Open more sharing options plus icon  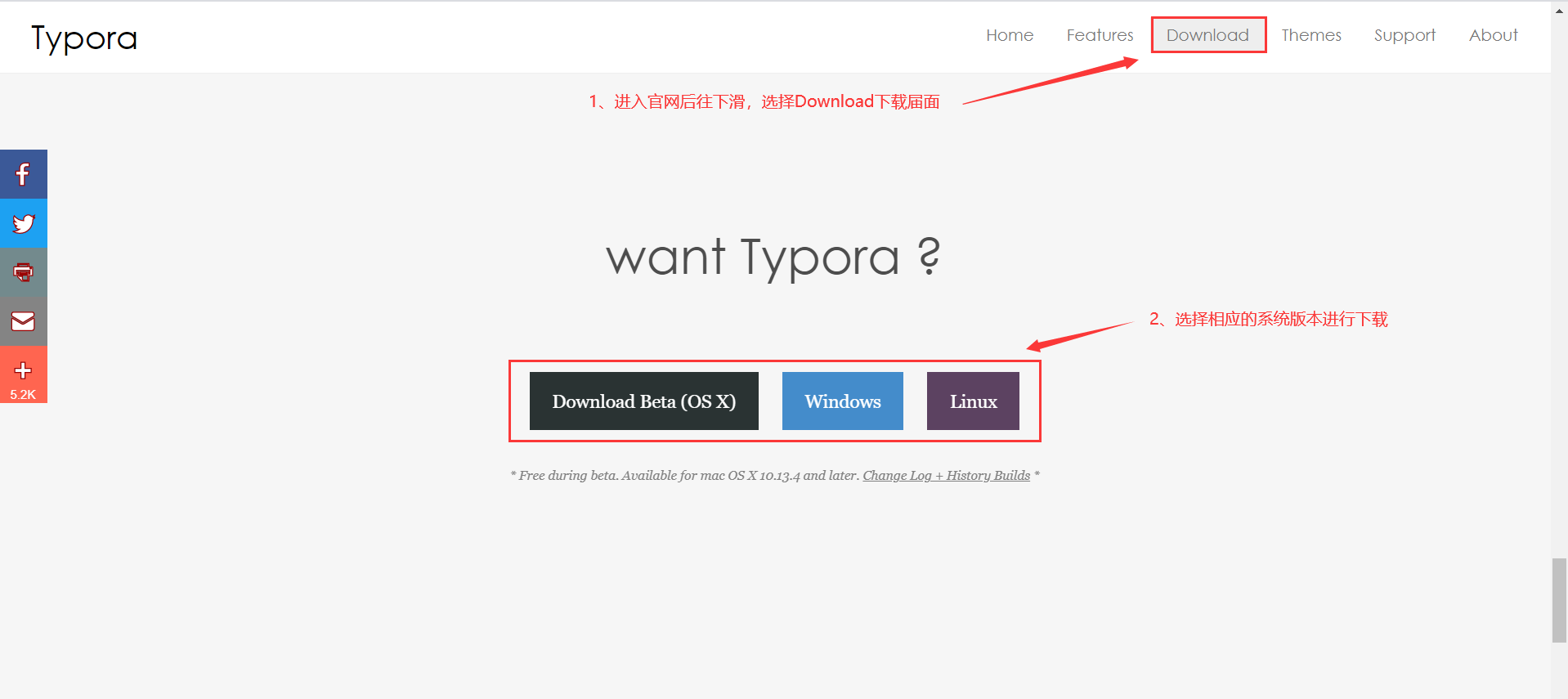(24, 374)
